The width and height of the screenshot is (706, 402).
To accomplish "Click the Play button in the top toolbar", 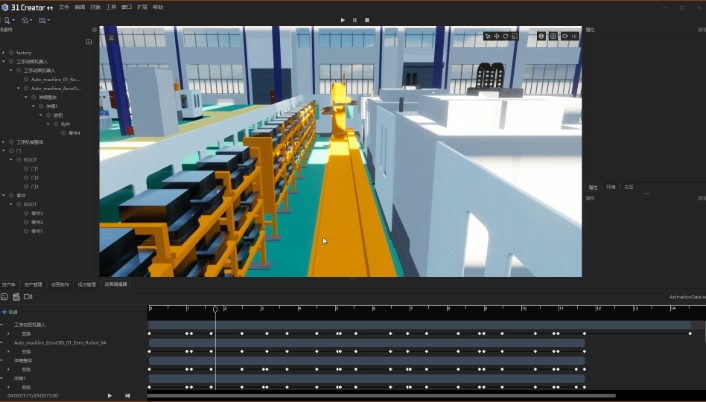I will [343, 19].
